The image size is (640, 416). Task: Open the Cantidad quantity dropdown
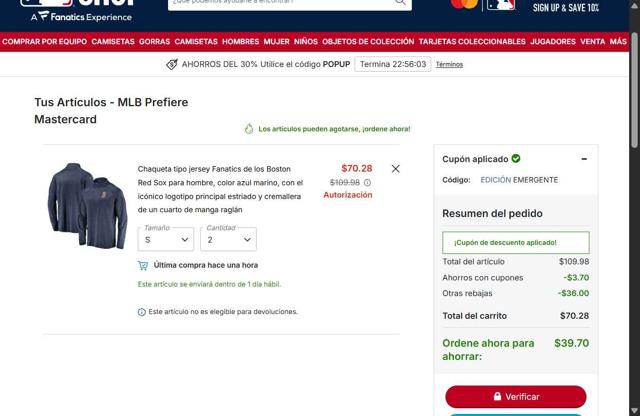pyautogui.click(x=229, y=239)
